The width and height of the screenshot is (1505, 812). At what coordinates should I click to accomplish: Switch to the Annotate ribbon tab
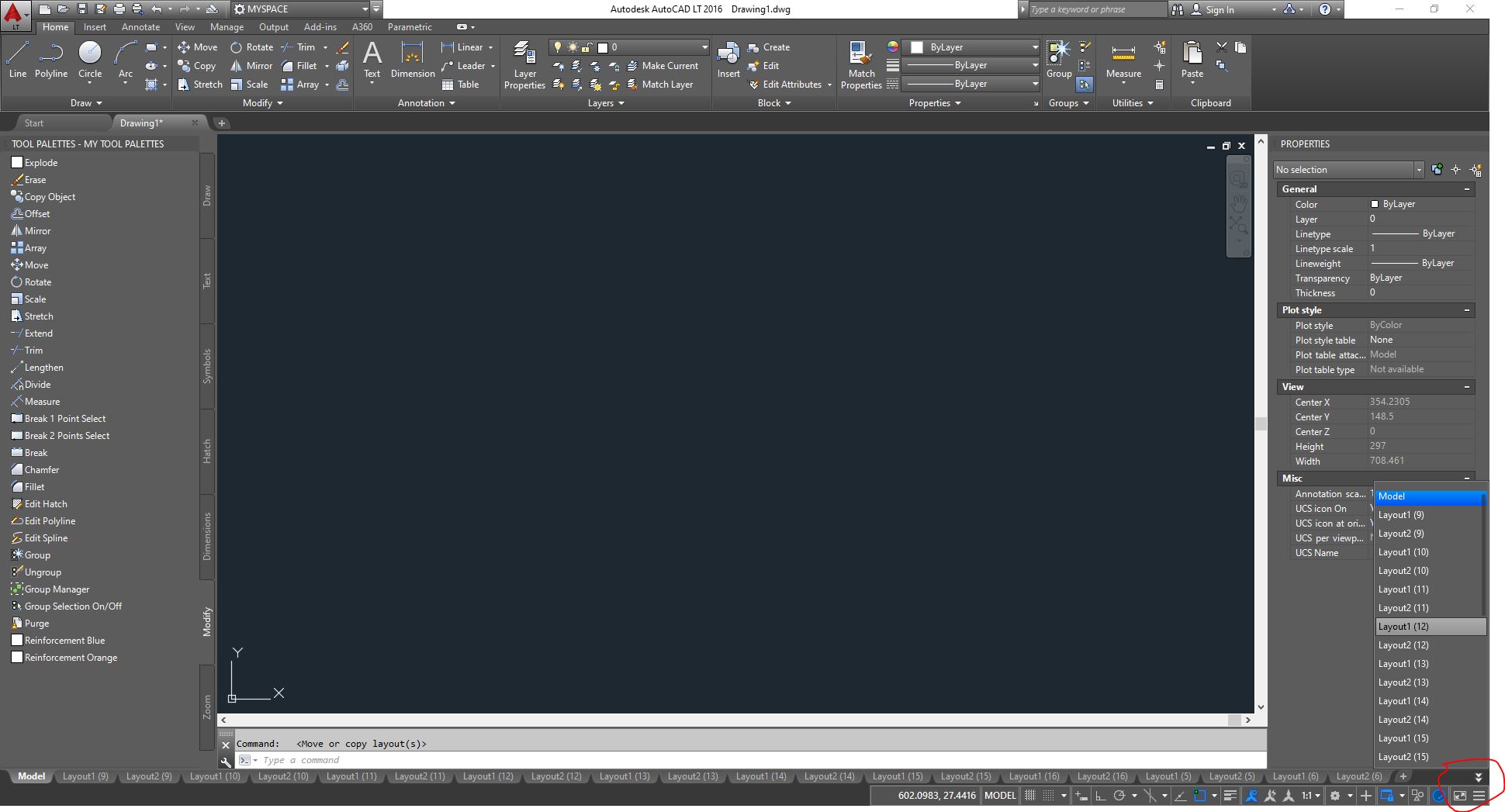(140, 26)
